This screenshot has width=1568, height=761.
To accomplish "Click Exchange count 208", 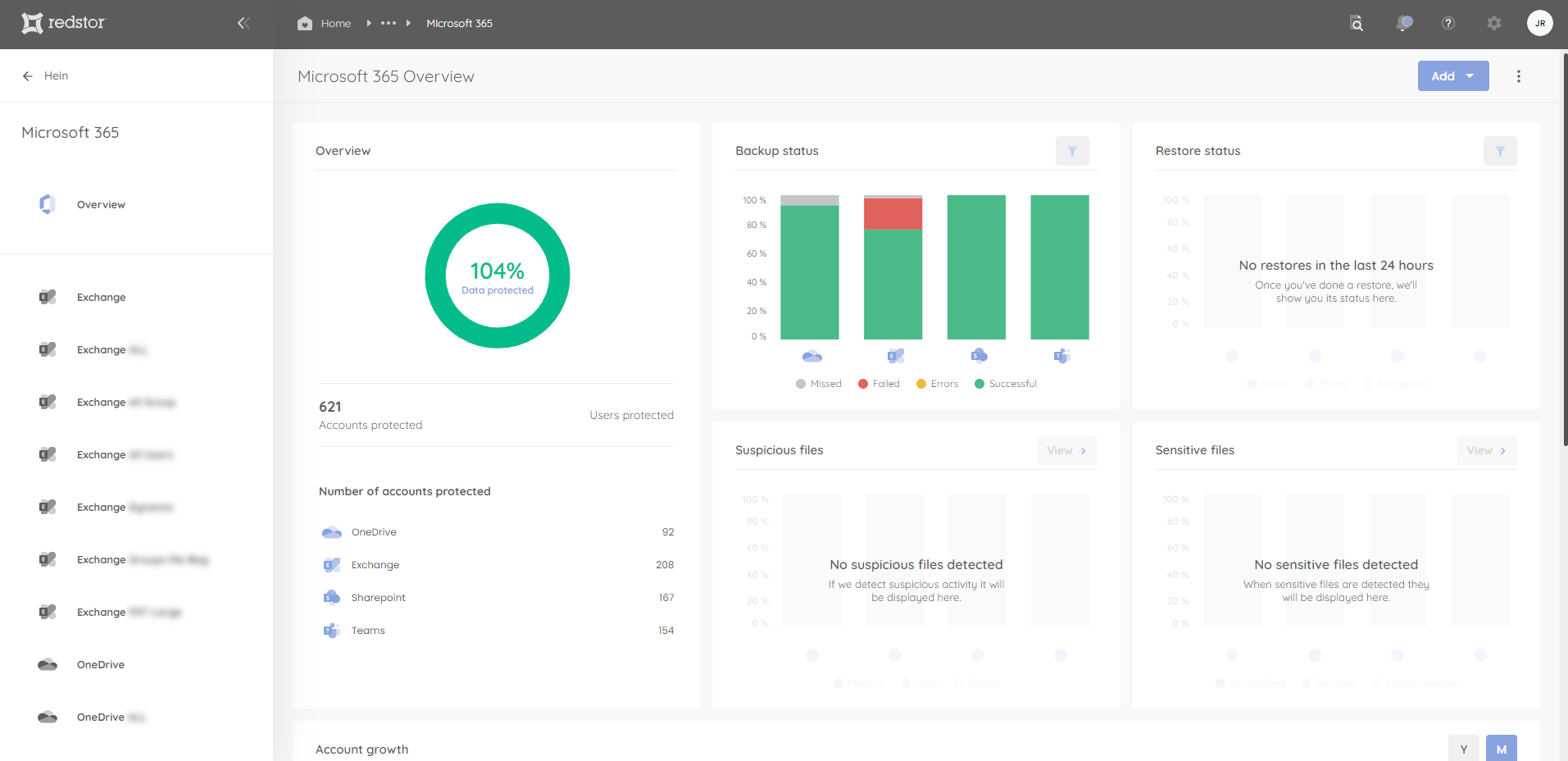I will (665, 565).
